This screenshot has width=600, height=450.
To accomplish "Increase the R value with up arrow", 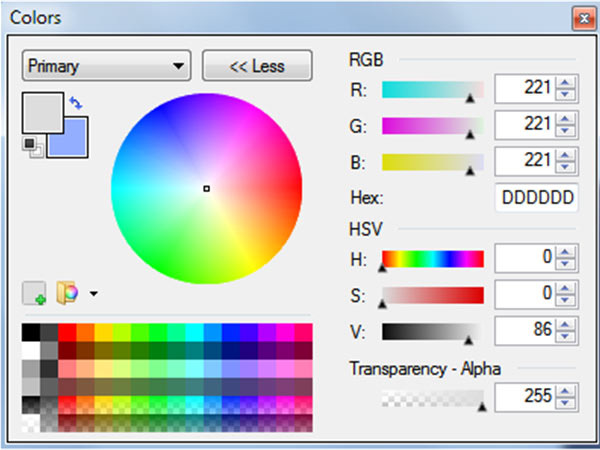I will (x=567, y=84).
